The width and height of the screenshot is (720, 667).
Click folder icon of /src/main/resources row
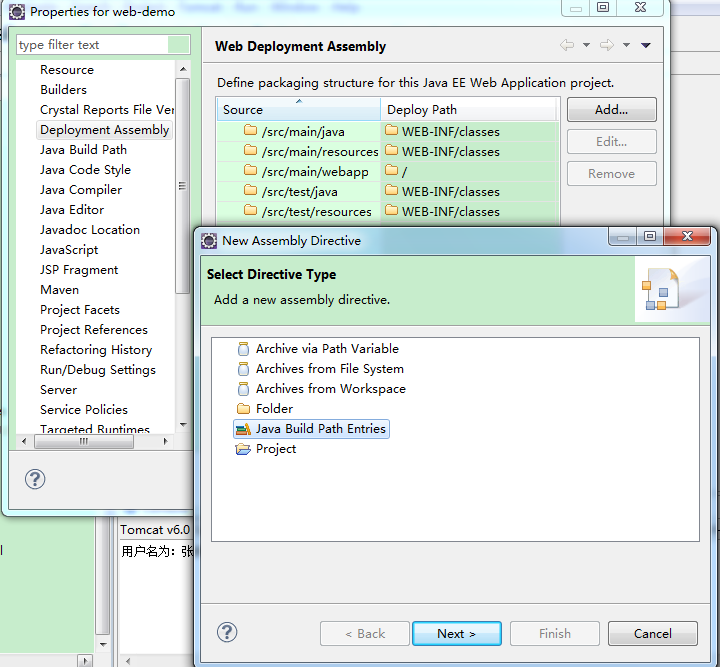click(x=250, y=150)
